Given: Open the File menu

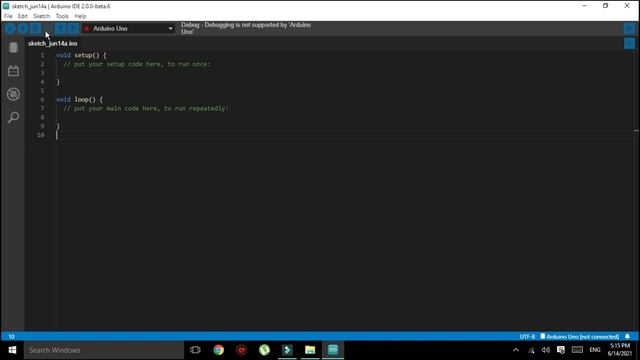Looking at the screenshot, I should click(x=8, y=16).
